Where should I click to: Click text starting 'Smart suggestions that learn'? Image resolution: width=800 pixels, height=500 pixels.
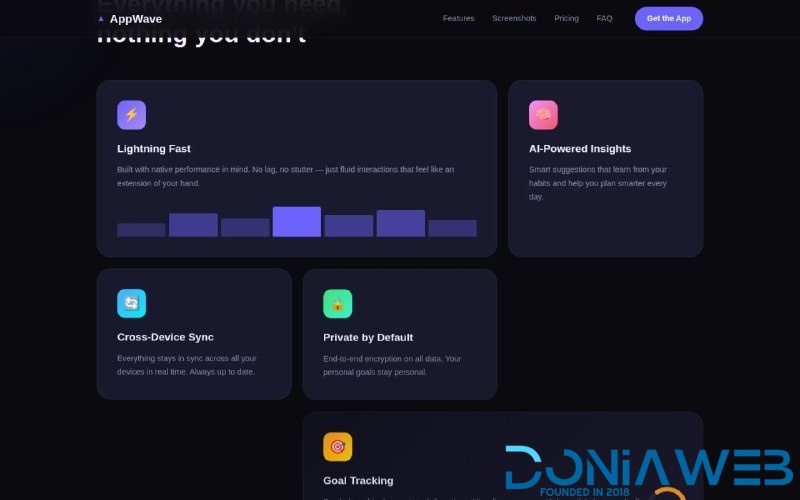pos(597,183)
